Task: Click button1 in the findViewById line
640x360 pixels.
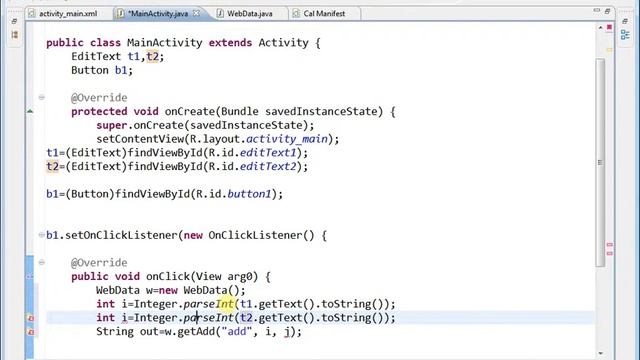Action: 249,194
